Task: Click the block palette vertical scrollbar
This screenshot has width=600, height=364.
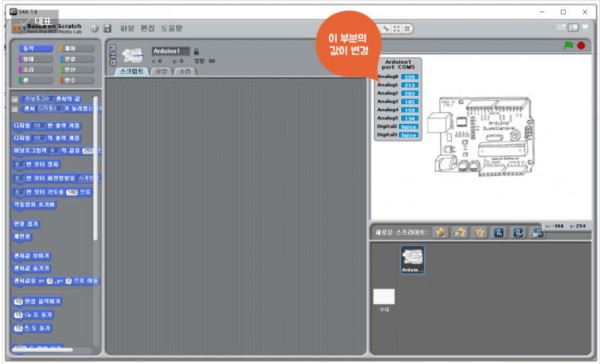Action: tap(95, 168)
